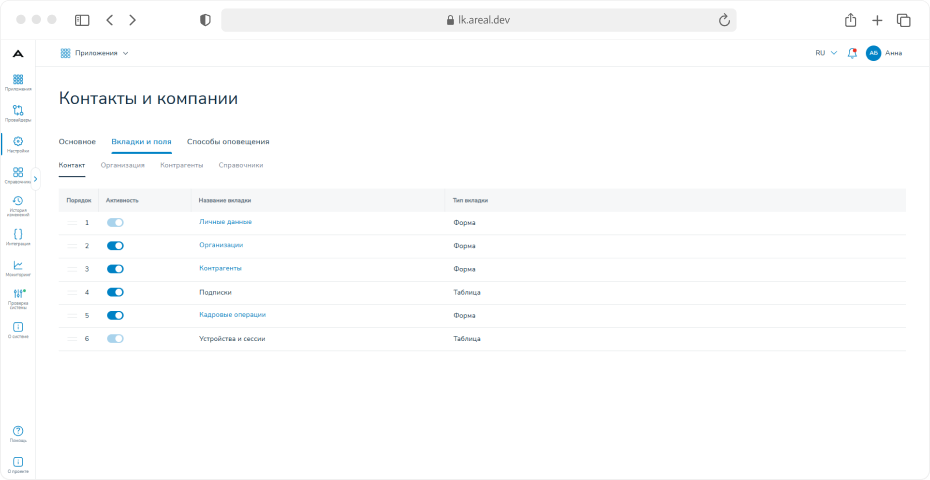Open the RU language dropdown
The image size is (930, 480).
click(826, 53)
